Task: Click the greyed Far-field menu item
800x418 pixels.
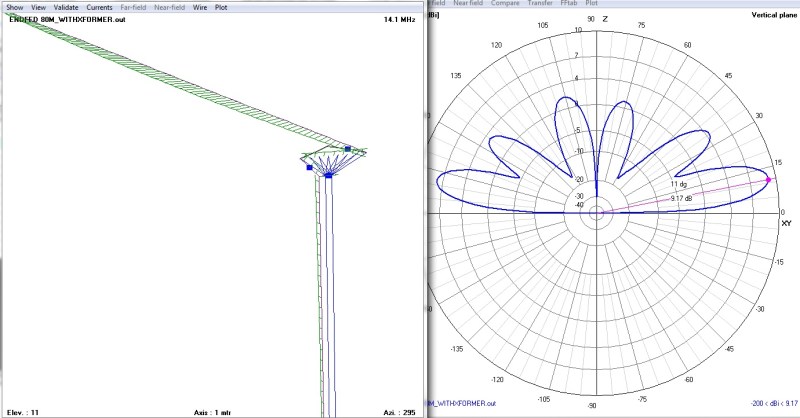Action: click(x=133, y=7)
